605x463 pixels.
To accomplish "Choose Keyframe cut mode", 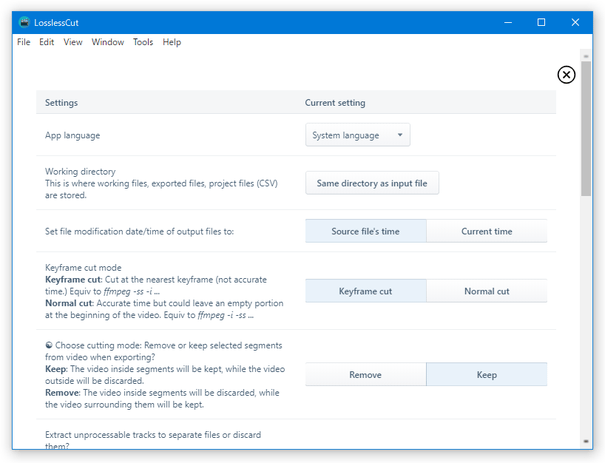I will 366,291.
